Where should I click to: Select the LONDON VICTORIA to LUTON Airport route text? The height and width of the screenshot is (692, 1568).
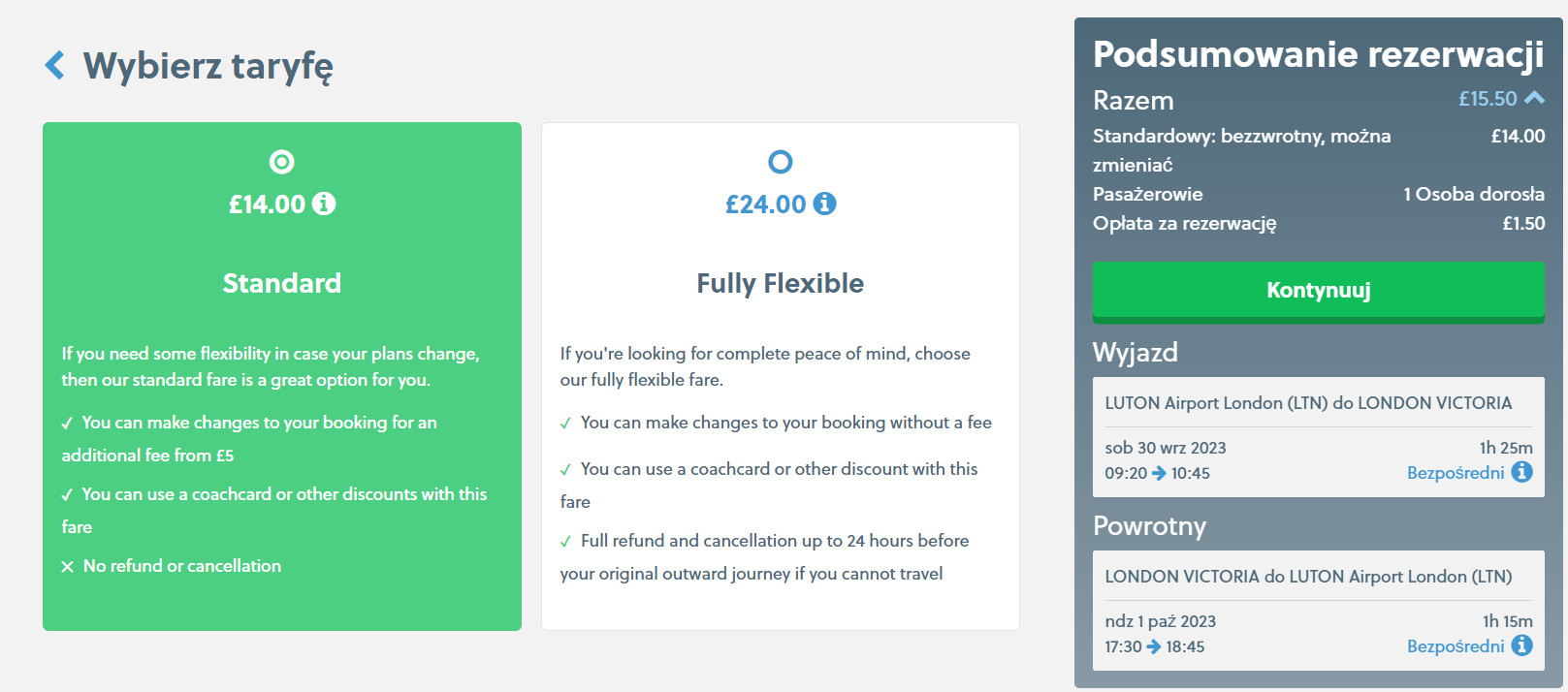(x=1307, y=577)
